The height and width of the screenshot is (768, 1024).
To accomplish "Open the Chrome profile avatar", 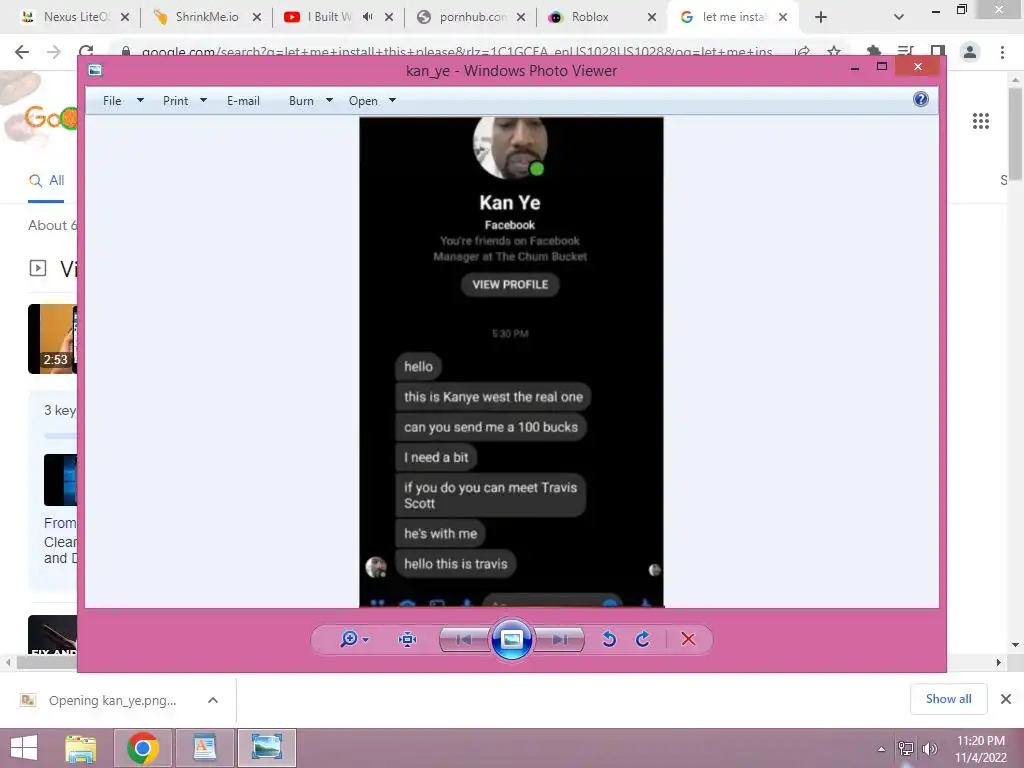I will tap(970, 52).
